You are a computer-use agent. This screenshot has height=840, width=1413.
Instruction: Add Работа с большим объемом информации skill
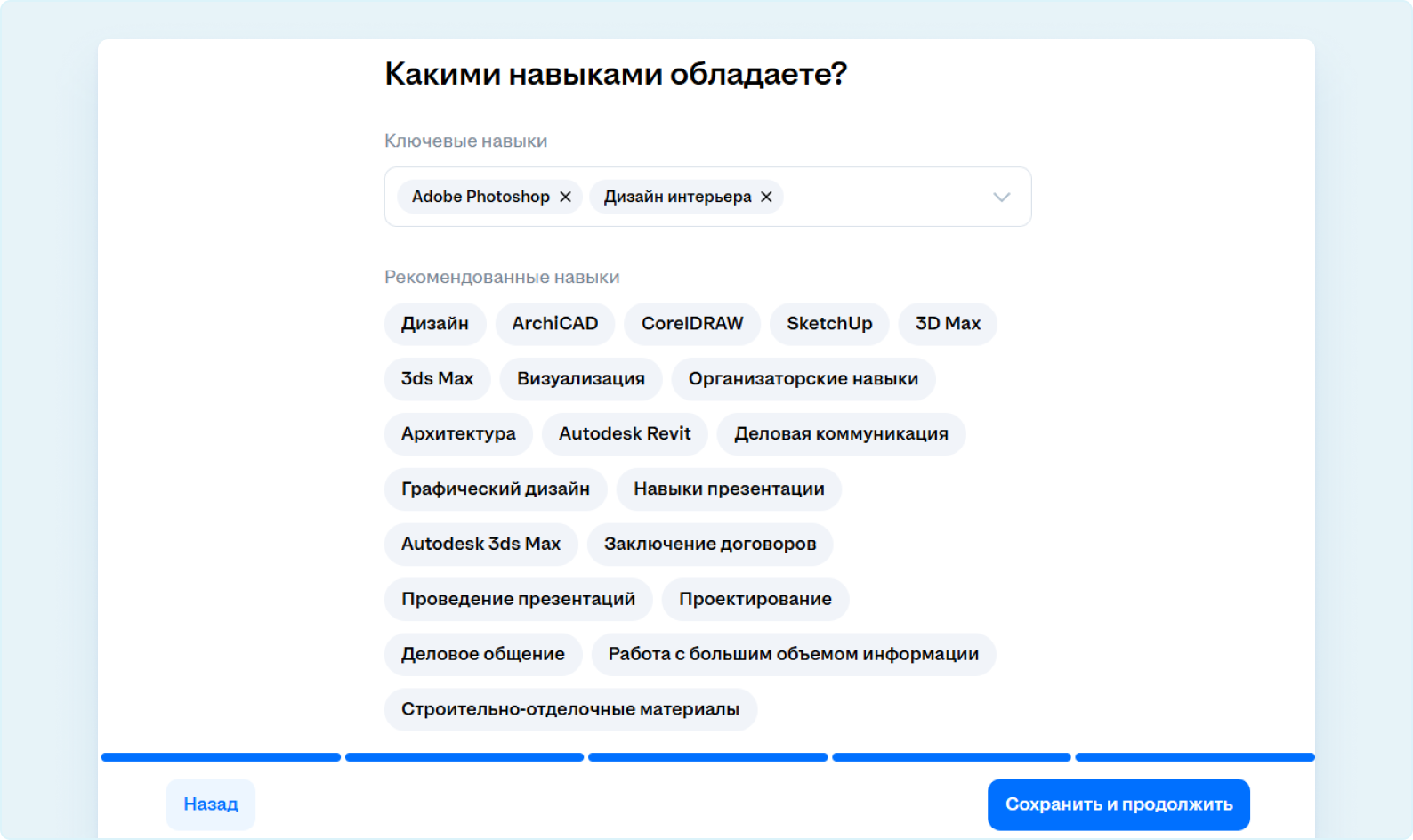pos(794,655)
